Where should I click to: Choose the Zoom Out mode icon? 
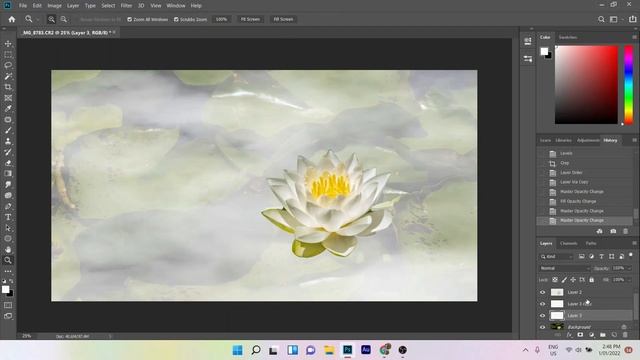coord(64,19)
